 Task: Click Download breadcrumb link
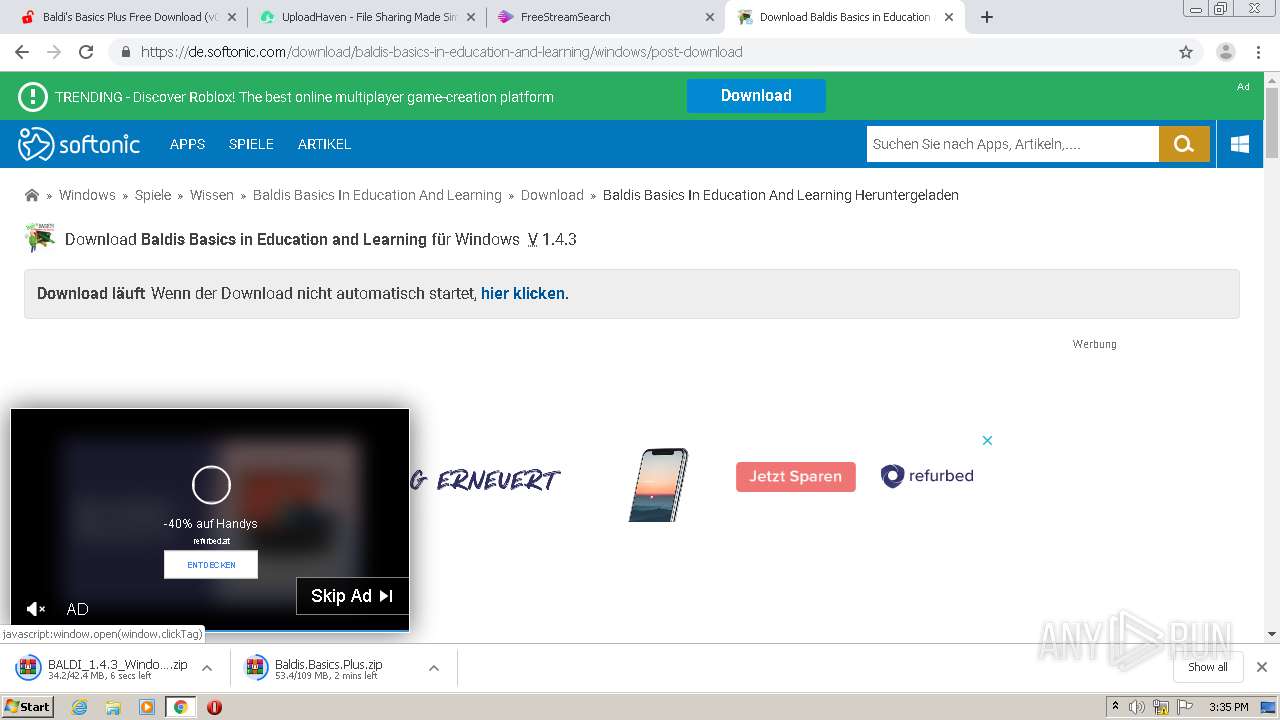point(552,195)
